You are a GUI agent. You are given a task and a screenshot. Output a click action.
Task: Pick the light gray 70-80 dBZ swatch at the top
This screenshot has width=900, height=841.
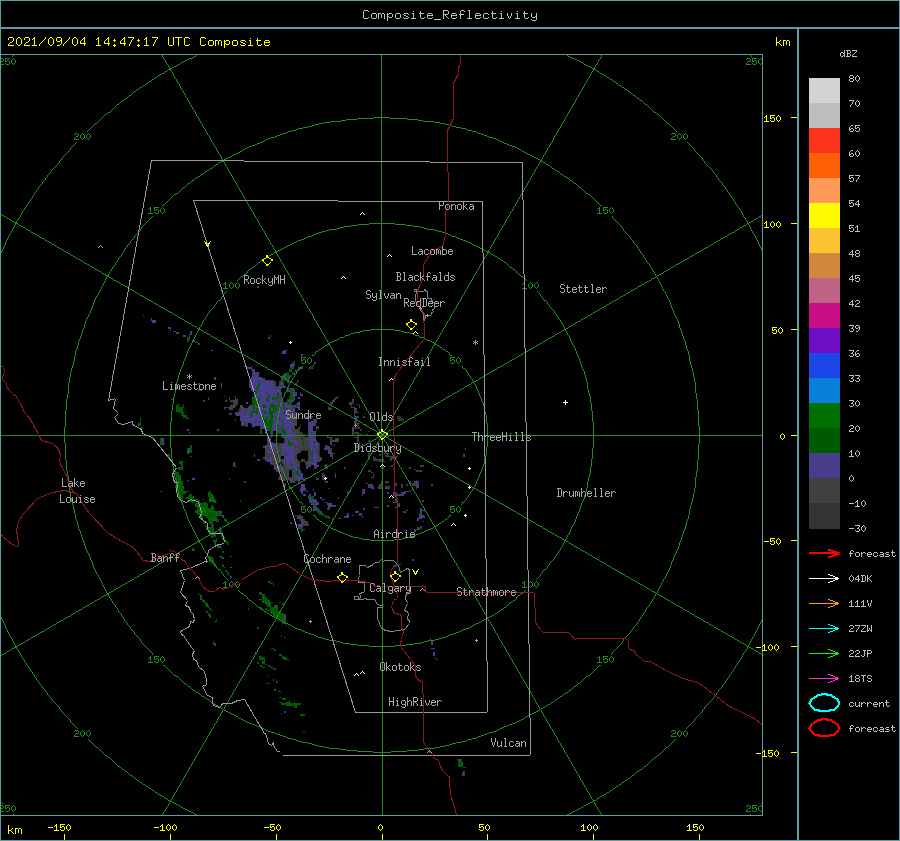pos(824,91)
